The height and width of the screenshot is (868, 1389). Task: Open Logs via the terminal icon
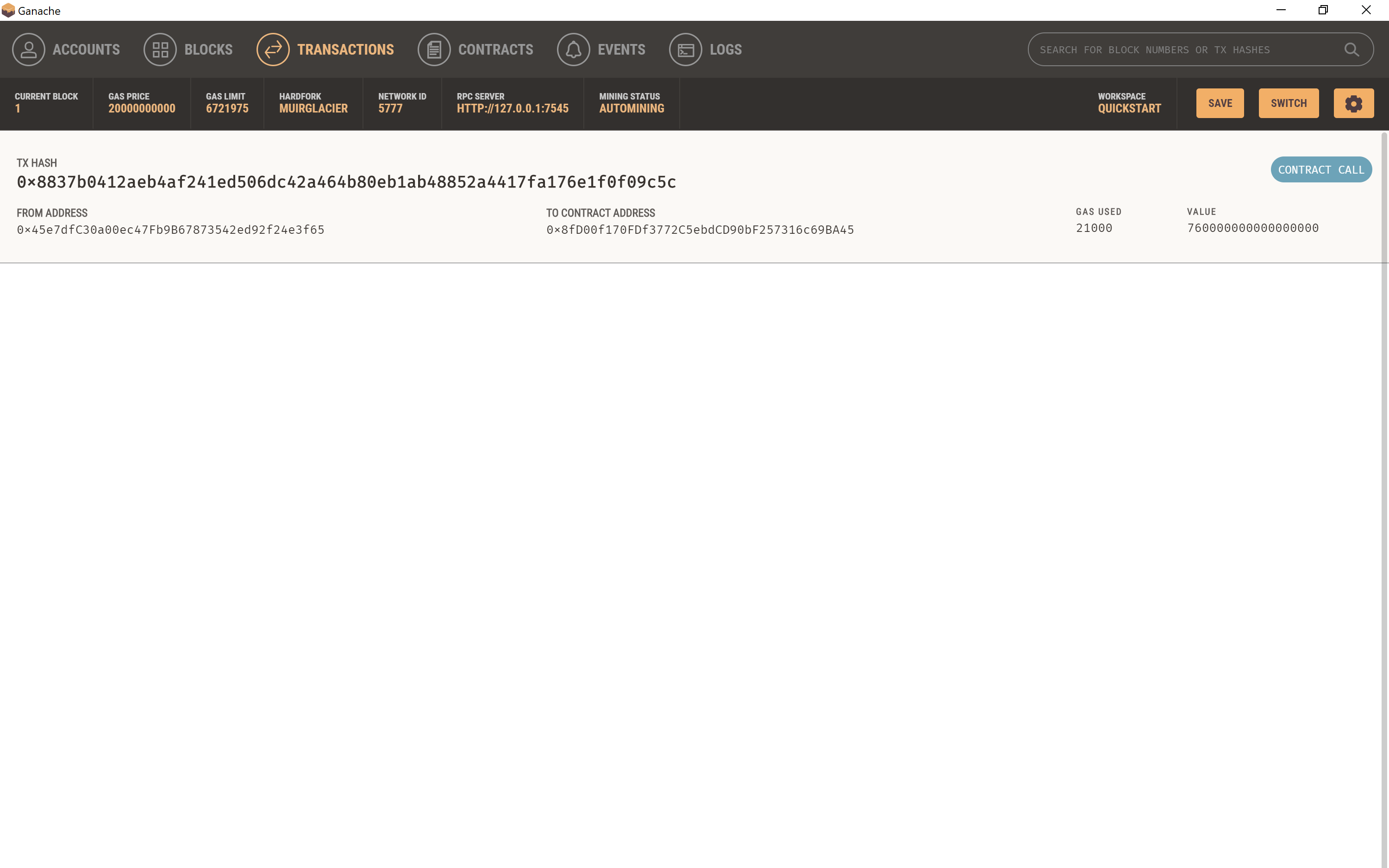(x=685, y=50)
